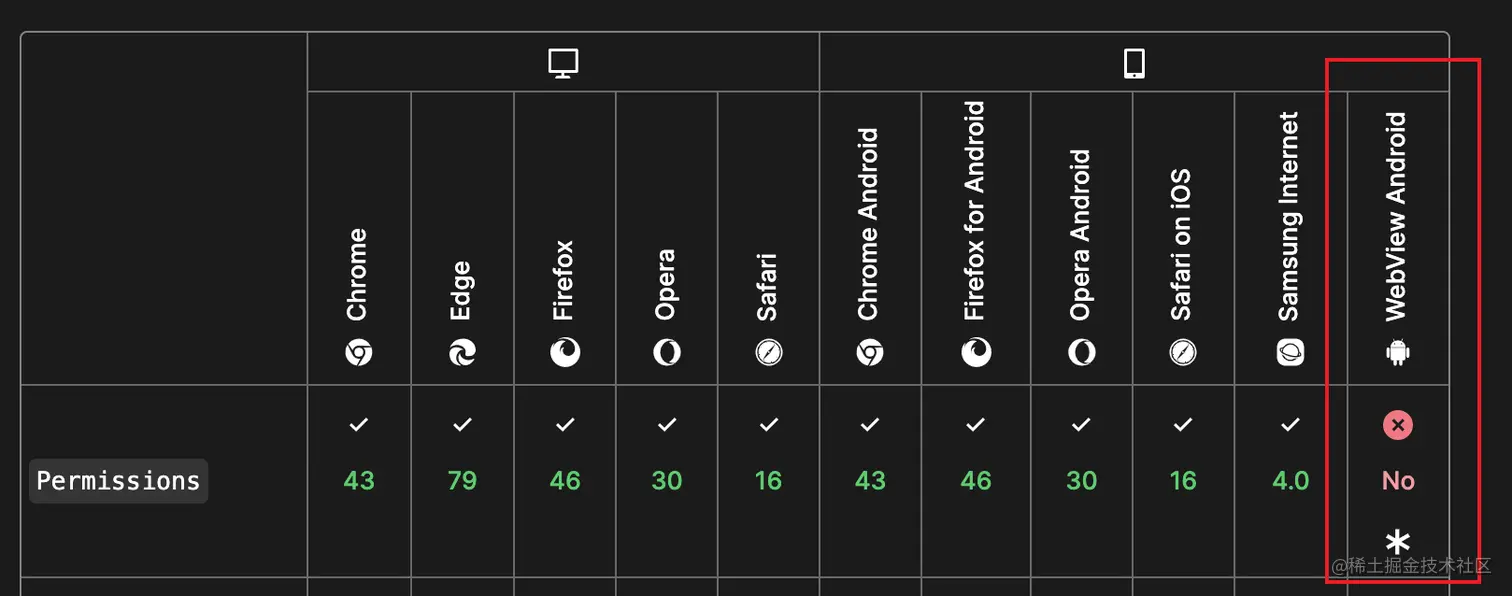This screenshot has height=596, width=1512.
Task: Click the Firefox desktop browser icon
Action: point(565,352)
